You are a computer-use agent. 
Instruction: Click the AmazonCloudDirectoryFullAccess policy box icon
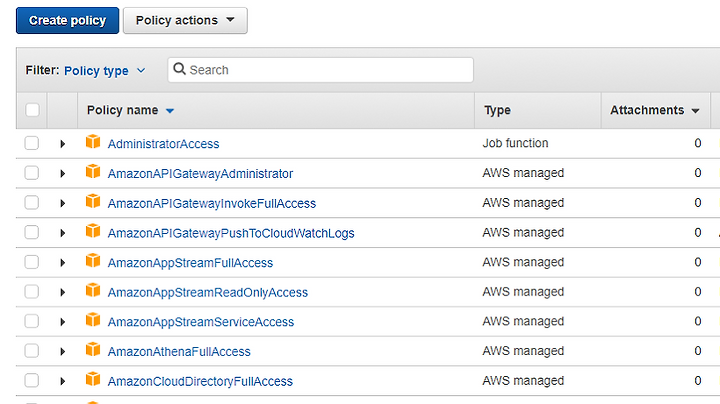tap(93, 379)
